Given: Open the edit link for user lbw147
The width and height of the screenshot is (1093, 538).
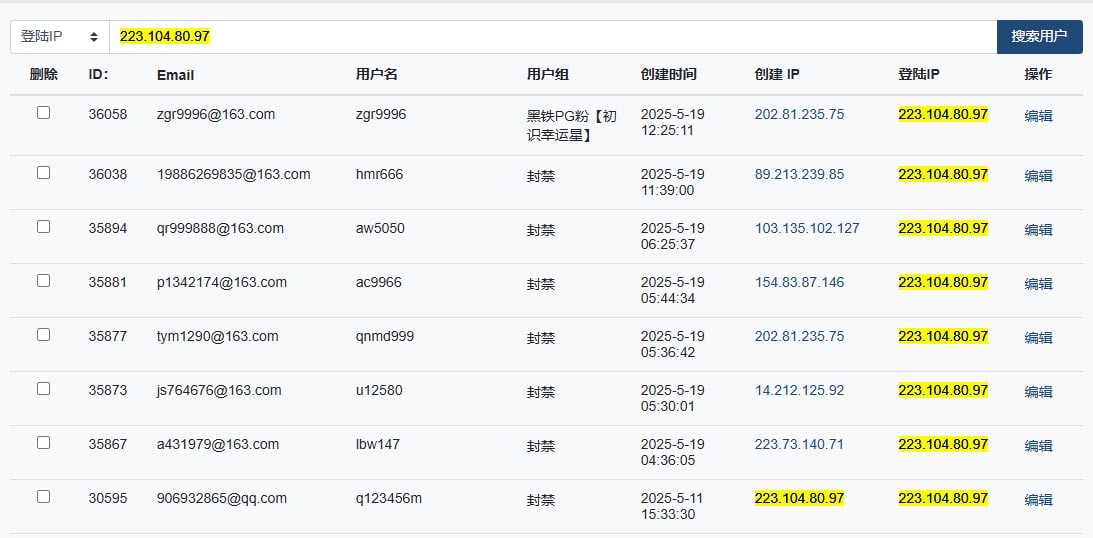Looking at the screenshot, I should tap(1038, 445).
